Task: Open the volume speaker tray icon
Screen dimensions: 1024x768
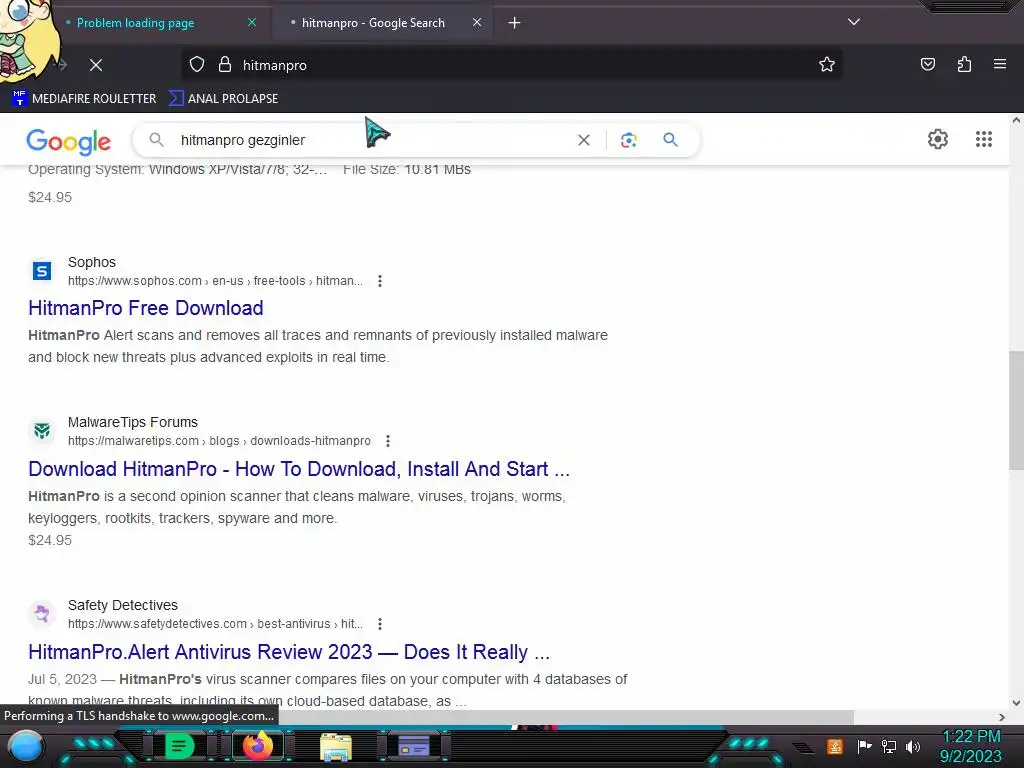Action: [912, 746]
